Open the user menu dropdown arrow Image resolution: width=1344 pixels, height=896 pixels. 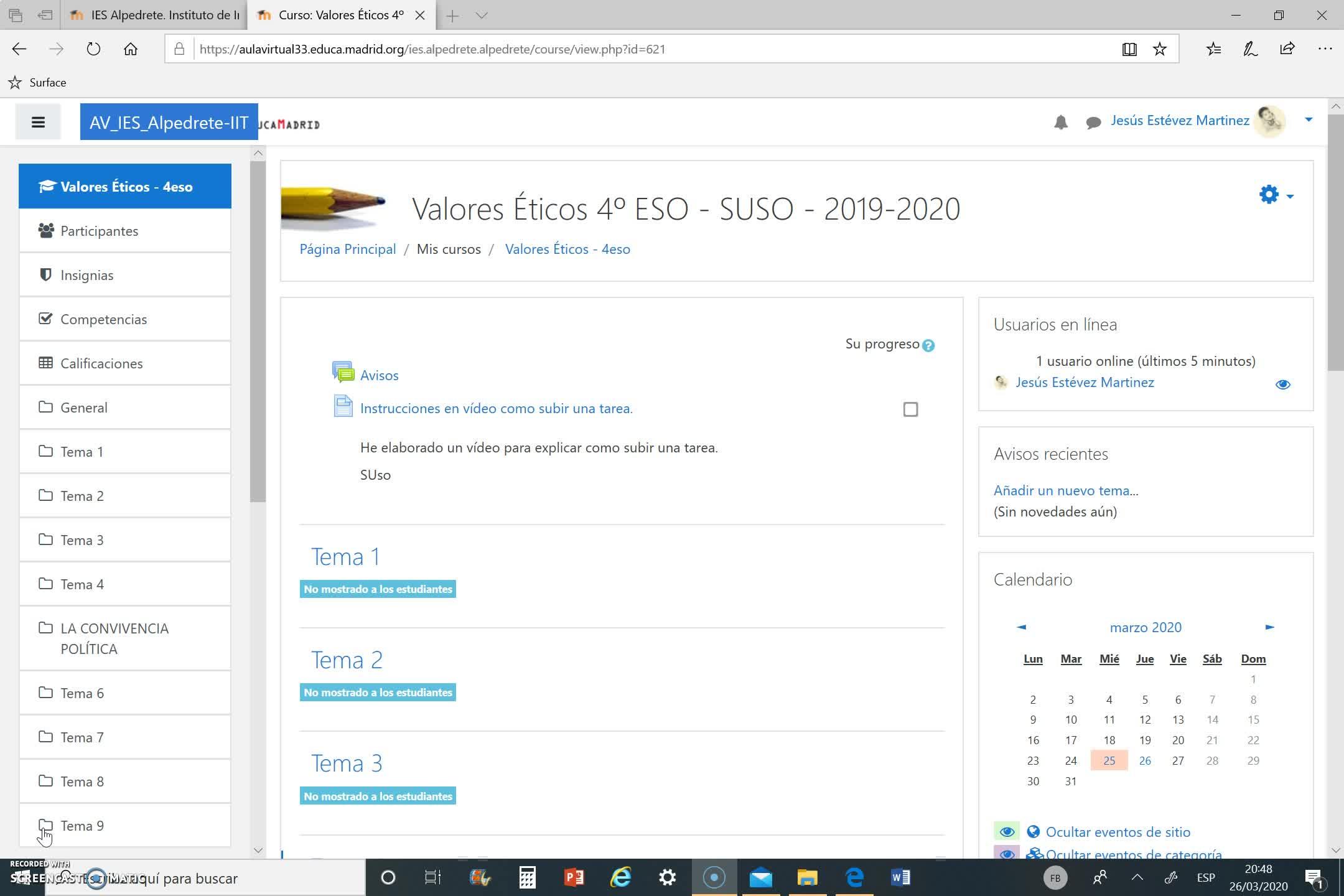click(1309, 119)
